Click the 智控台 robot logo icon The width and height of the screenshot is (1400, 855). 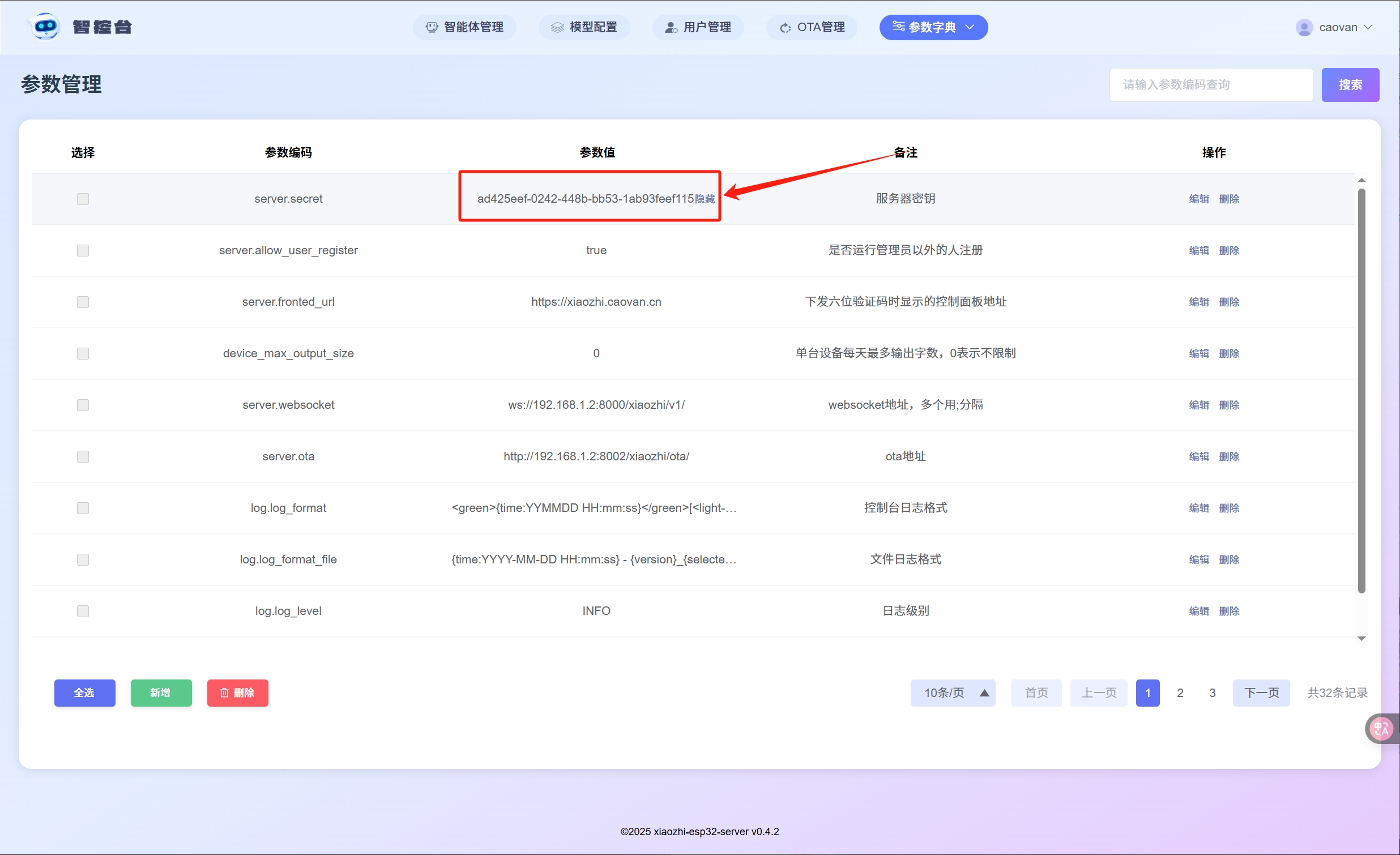click(45, 27)
